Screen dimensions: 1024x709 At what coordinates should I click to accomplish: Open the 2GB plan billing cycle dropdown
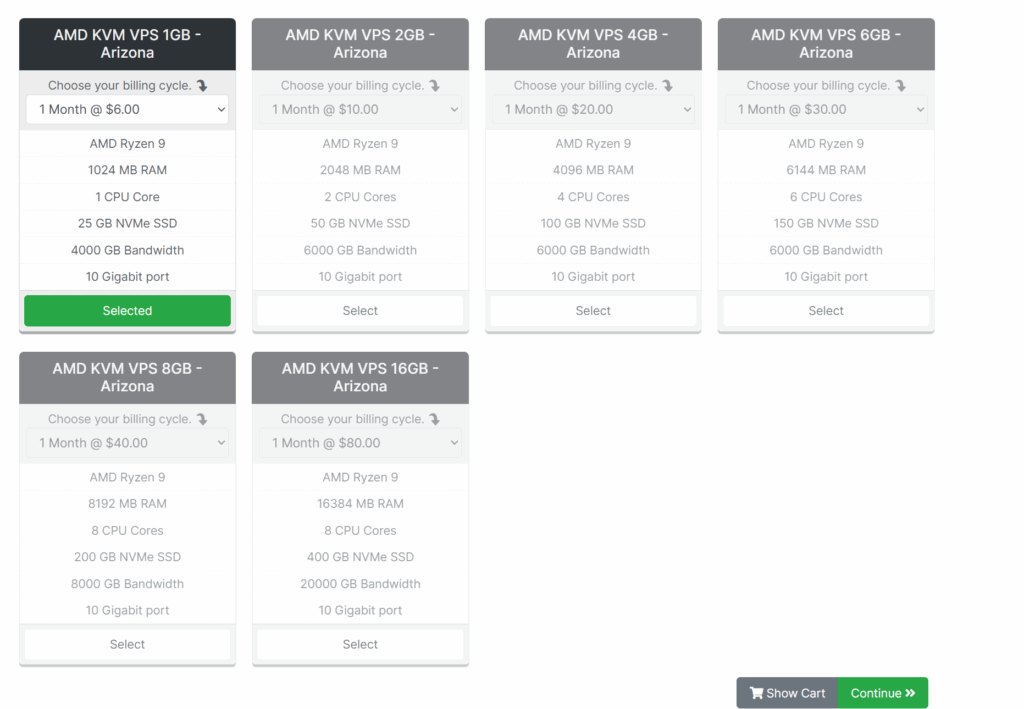pyautogui.click(x=360, y=110)
